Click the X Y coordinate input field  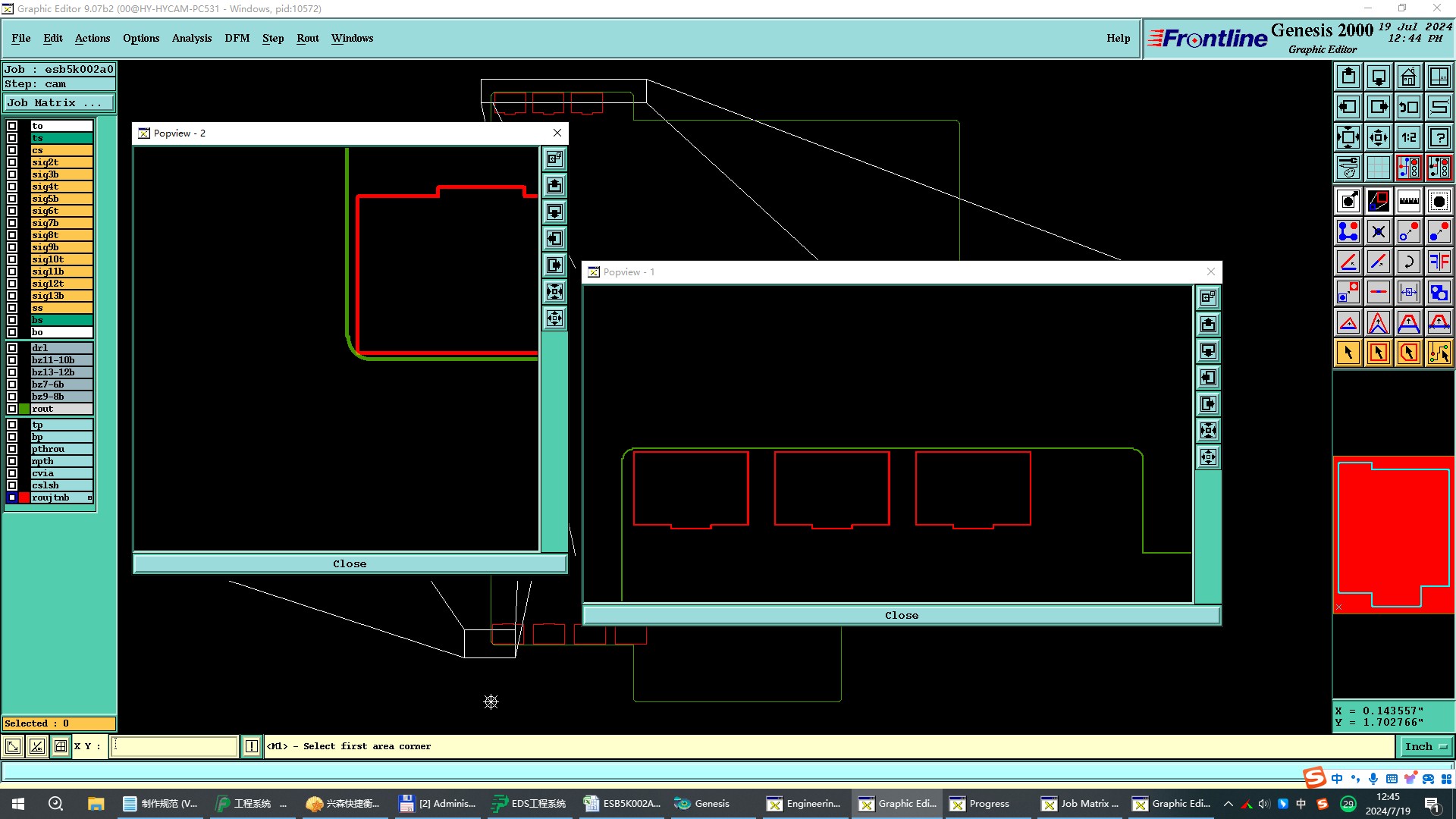pyautogui.click(x=174, y=747)
